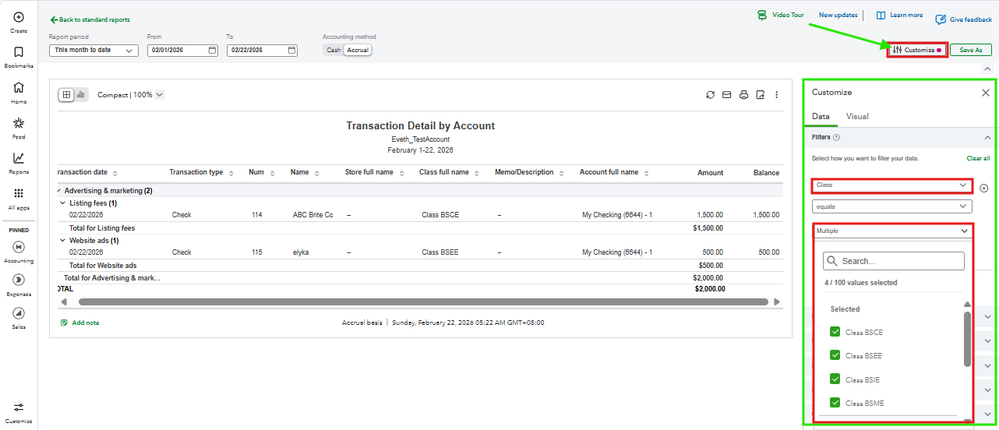Collapse the Website ads group
999x430 pixels.
pos(62,241)
